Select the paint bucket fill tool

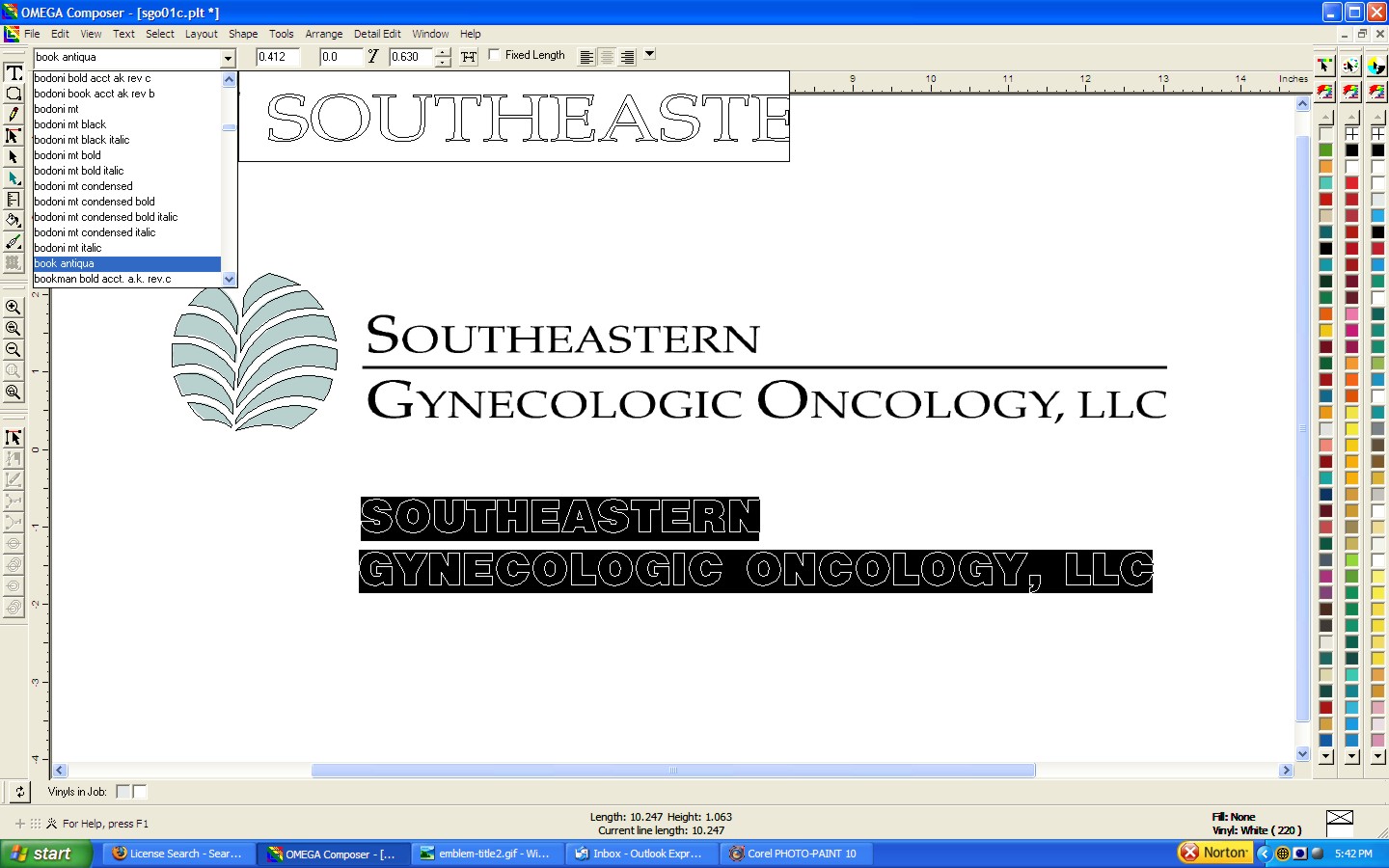tap(14, 221)
